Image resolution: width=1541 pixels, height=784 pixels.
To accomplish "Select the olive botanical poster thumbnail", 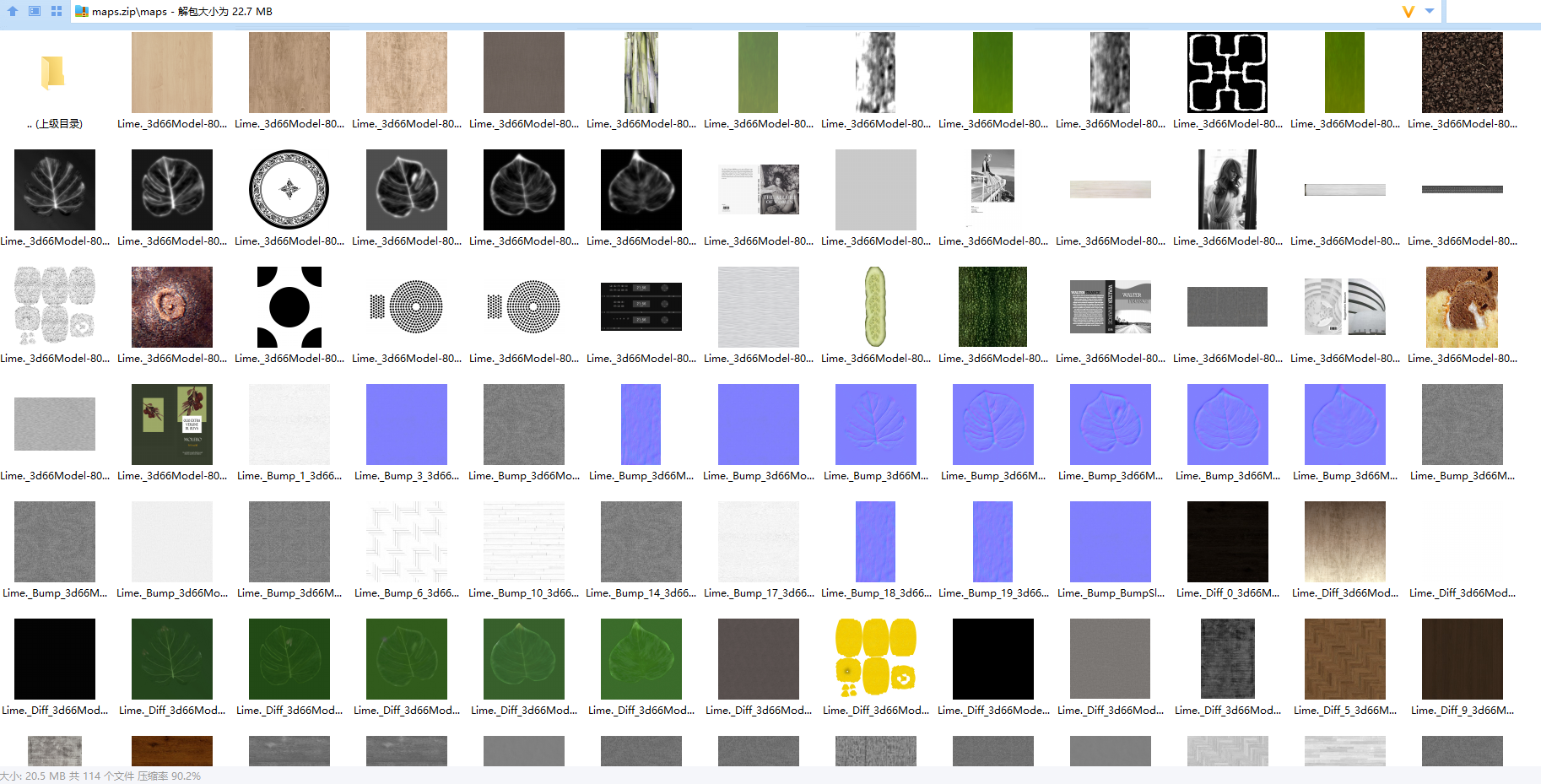I will [172, 424].
